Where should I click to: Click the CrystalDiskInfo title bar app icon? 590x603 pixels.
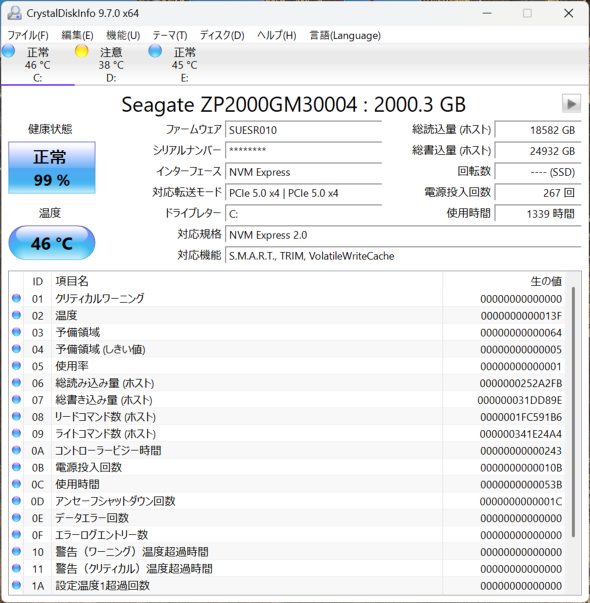pos(15,13)
